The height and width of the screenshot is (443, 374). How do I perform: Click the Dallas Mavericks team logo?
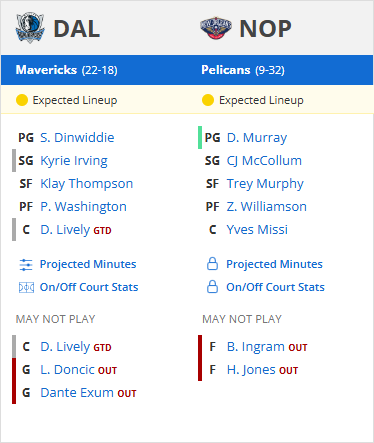(x=30, y=28)
